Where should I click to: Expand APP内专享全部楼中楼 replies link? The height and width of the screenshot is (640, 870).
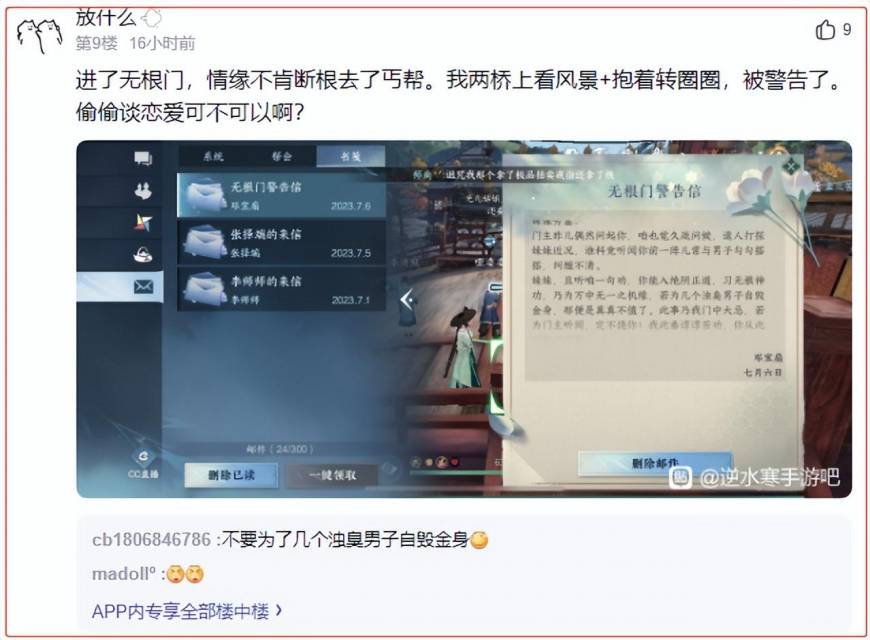187,611
